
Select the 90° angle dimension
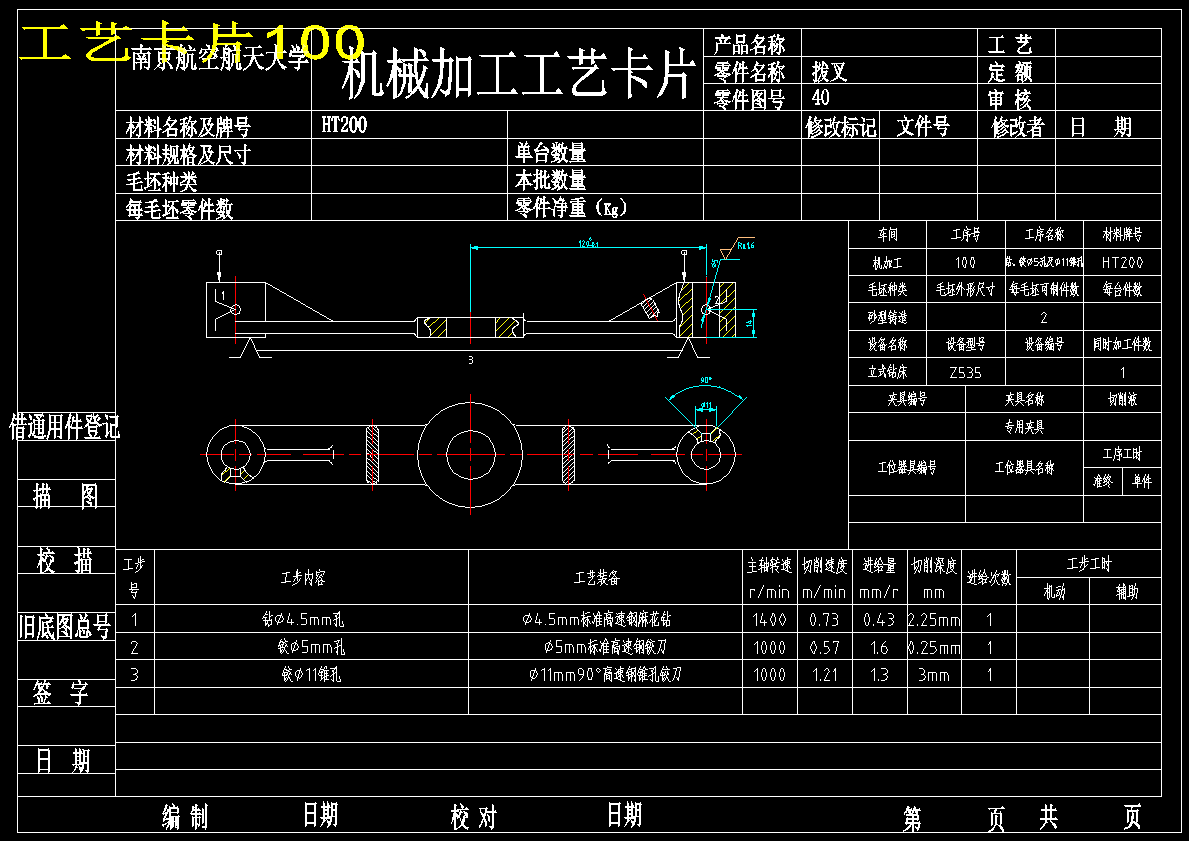(x=706, y=381)
